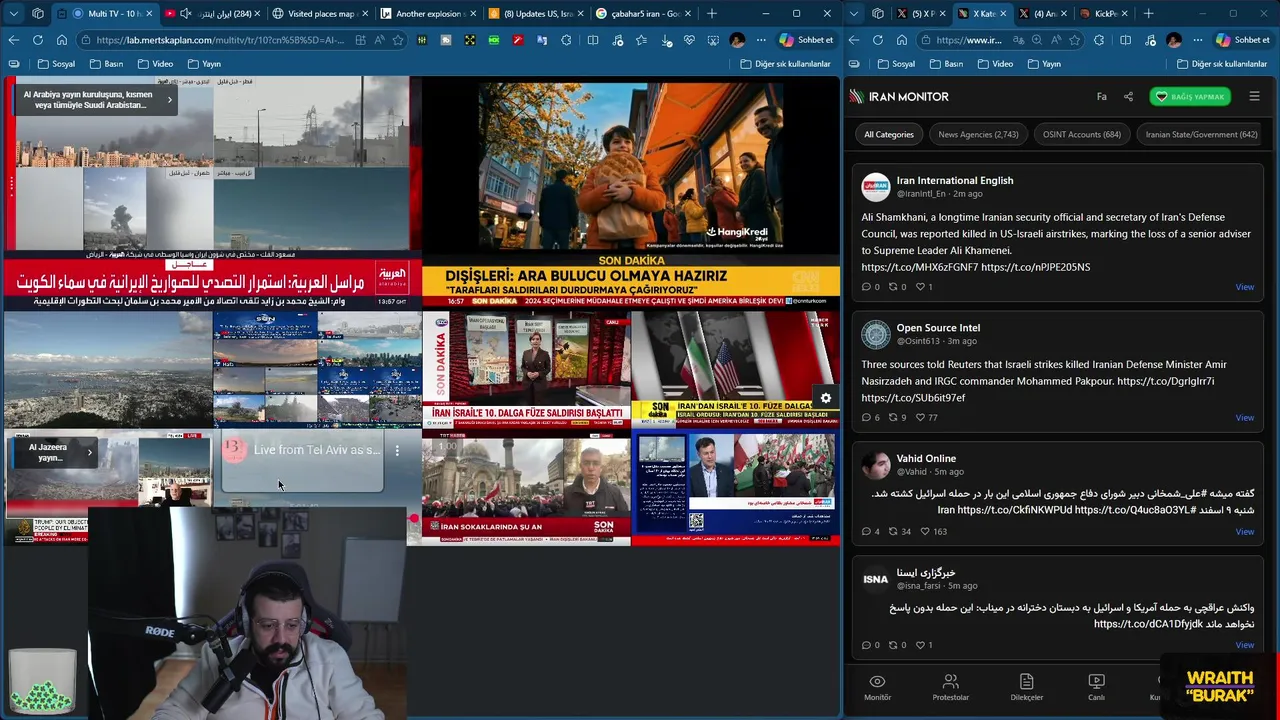Viewport: 1280px width, 720px height.
Task: Expand Diğer sık kullanılanlar folder in left window
Action: pos(785,64)
